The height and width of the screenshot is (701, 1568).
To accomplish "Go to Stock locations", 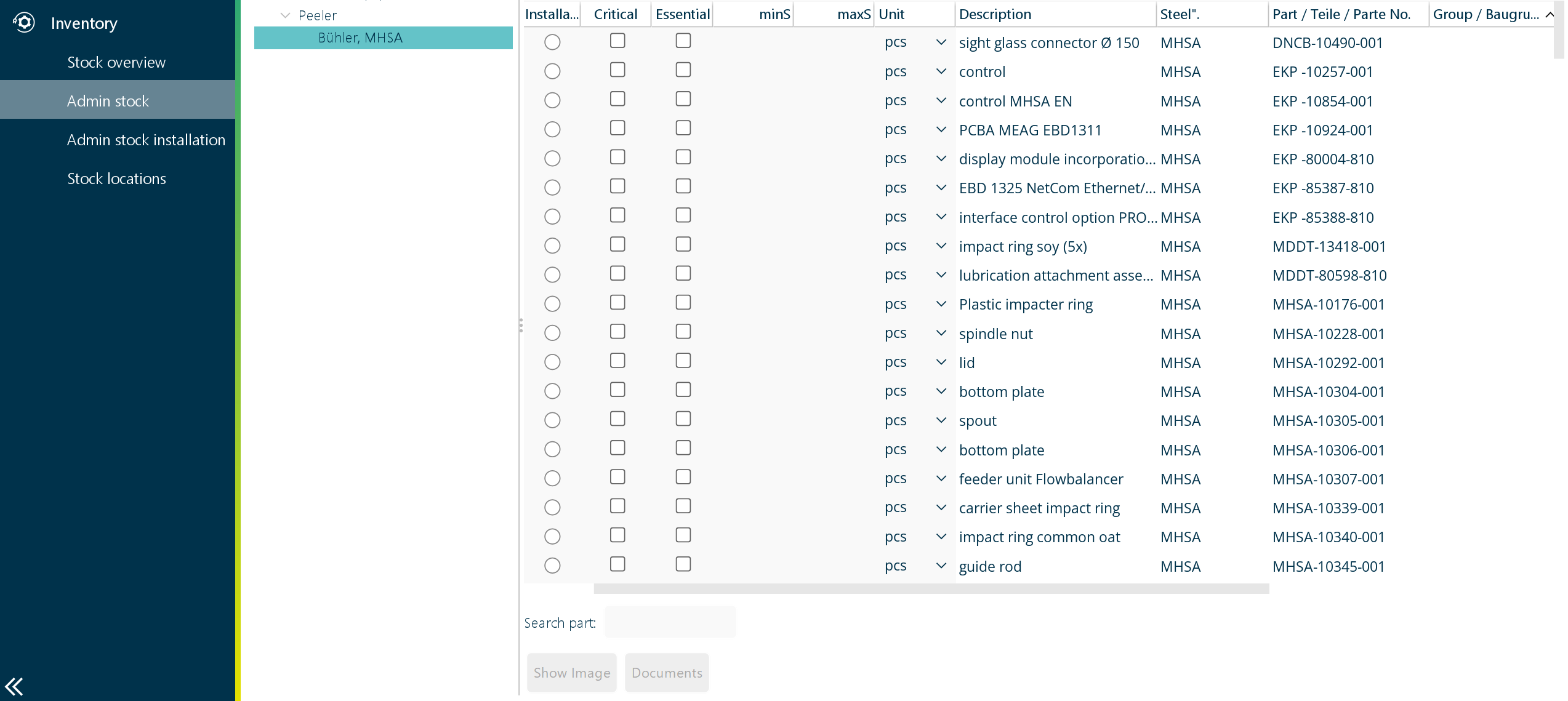I will coord(116,178).
